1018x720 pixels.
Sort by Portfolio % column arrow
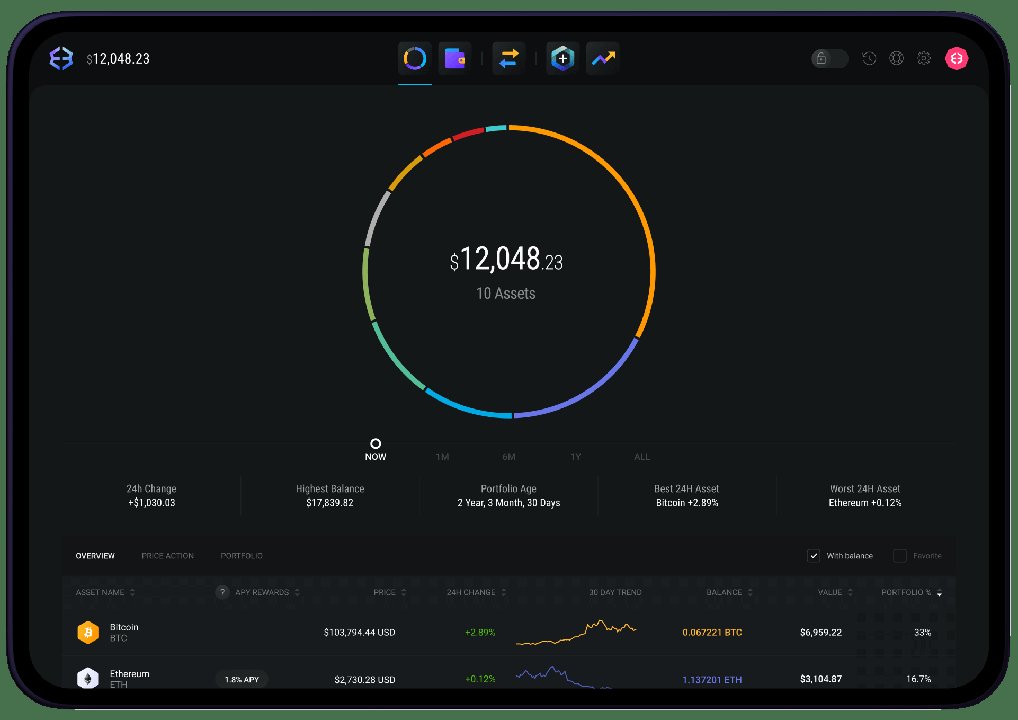[x=938, y=593]
